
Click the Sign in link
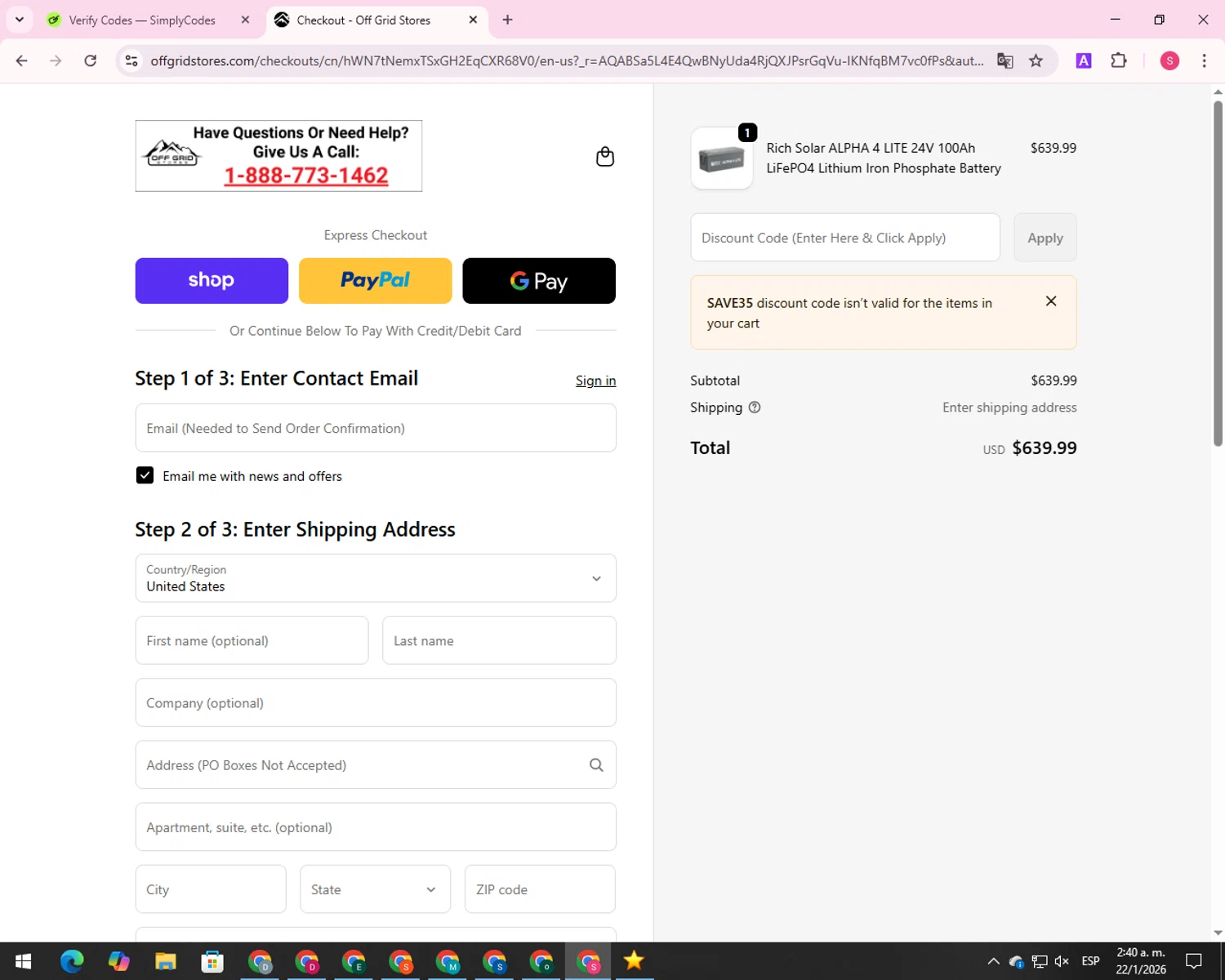click(595, 381)
